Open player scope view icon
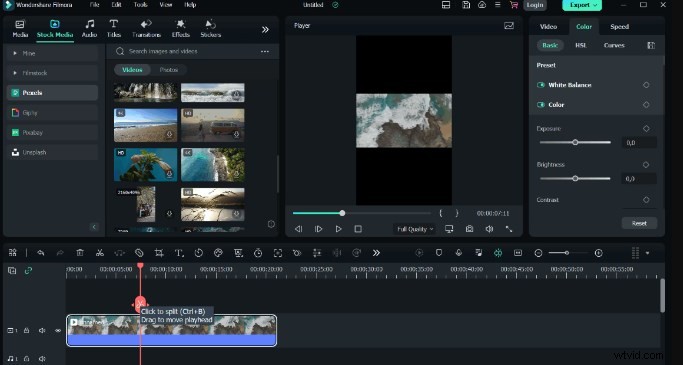This screenshot has width=683, height=365. pos(509,26)
